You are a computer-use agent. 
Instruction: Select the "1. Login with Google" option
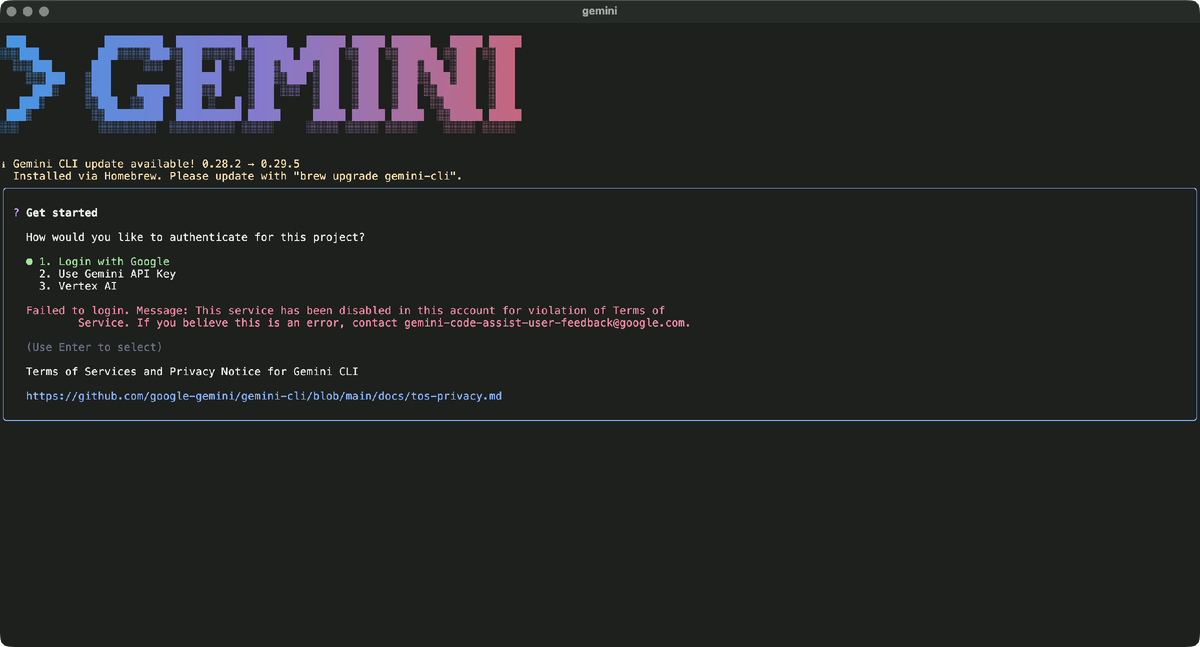point(104,262)
